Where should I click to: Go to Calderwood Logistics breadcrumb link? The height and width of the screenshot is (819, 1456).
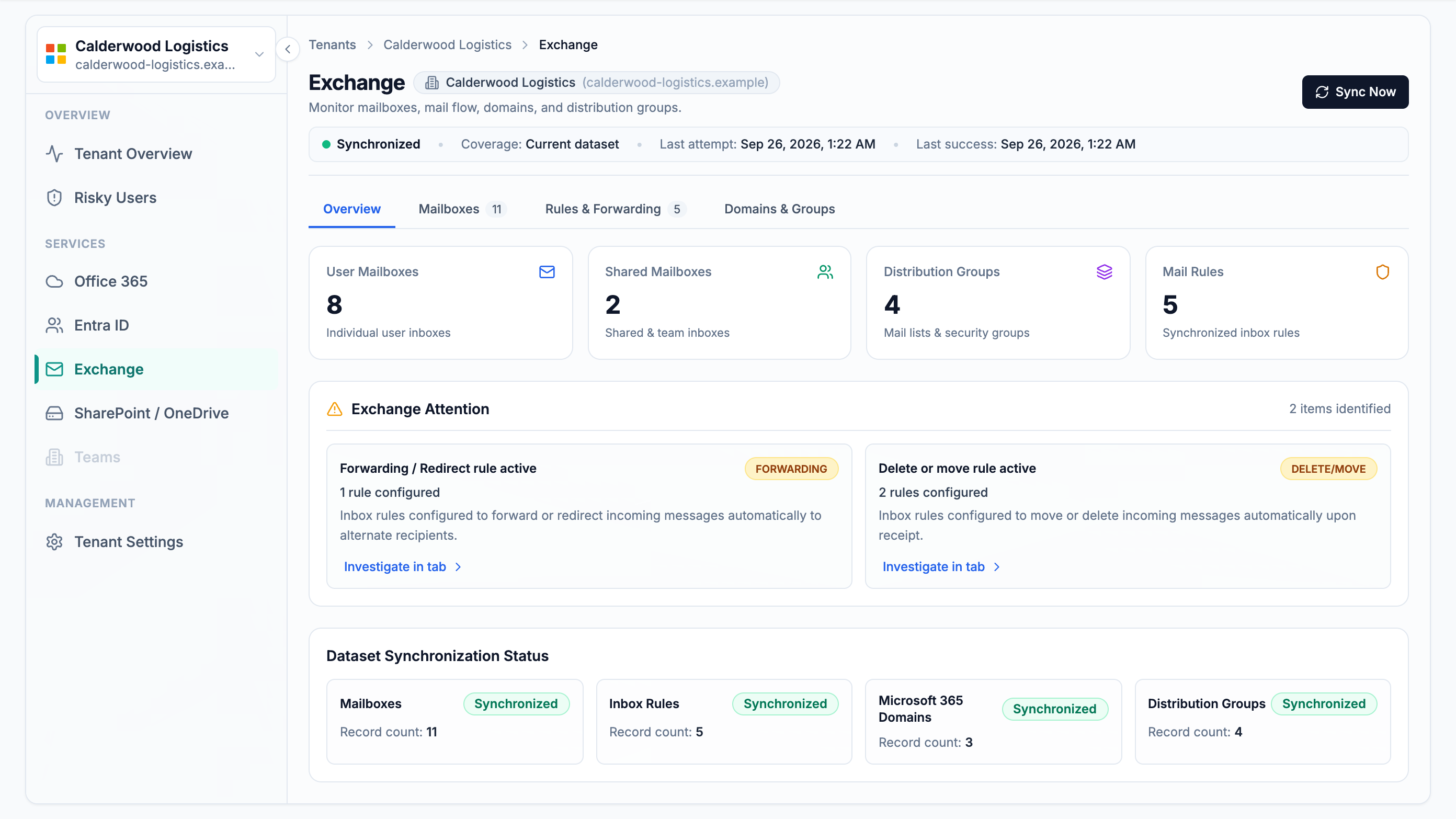tap(447, 44)
